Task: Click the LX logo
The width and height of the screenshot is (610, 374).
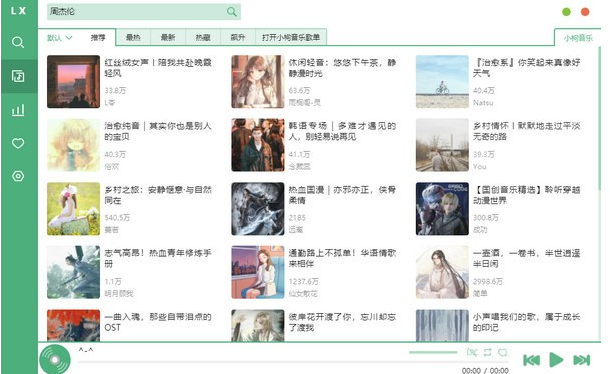Action: [x=18, y=11]
